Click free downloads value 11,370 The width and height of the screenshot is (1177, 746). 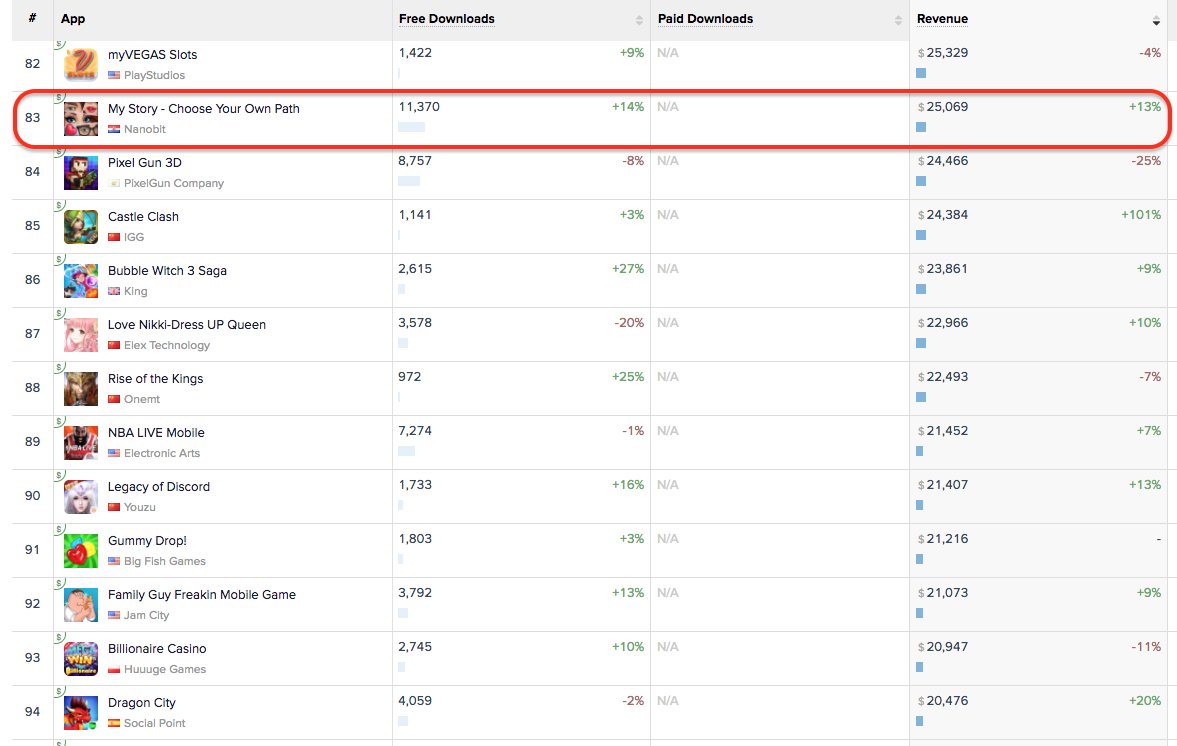(x=419, y=107)
